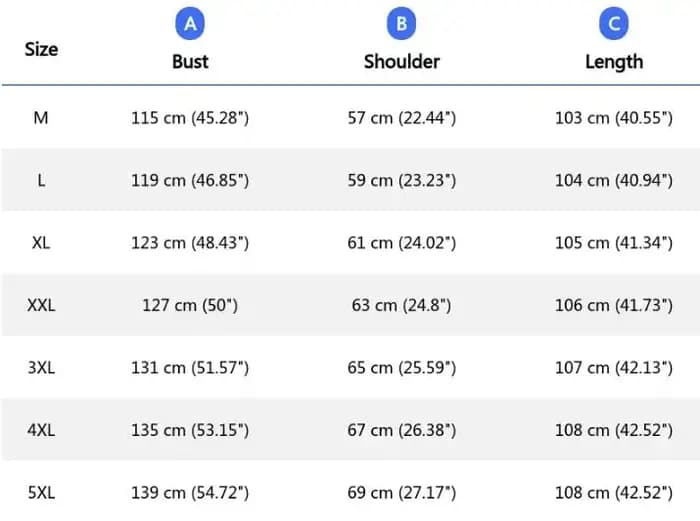Click the 127 cm (50") bust cell
The image size is (700, 521).
coord(190,305)
